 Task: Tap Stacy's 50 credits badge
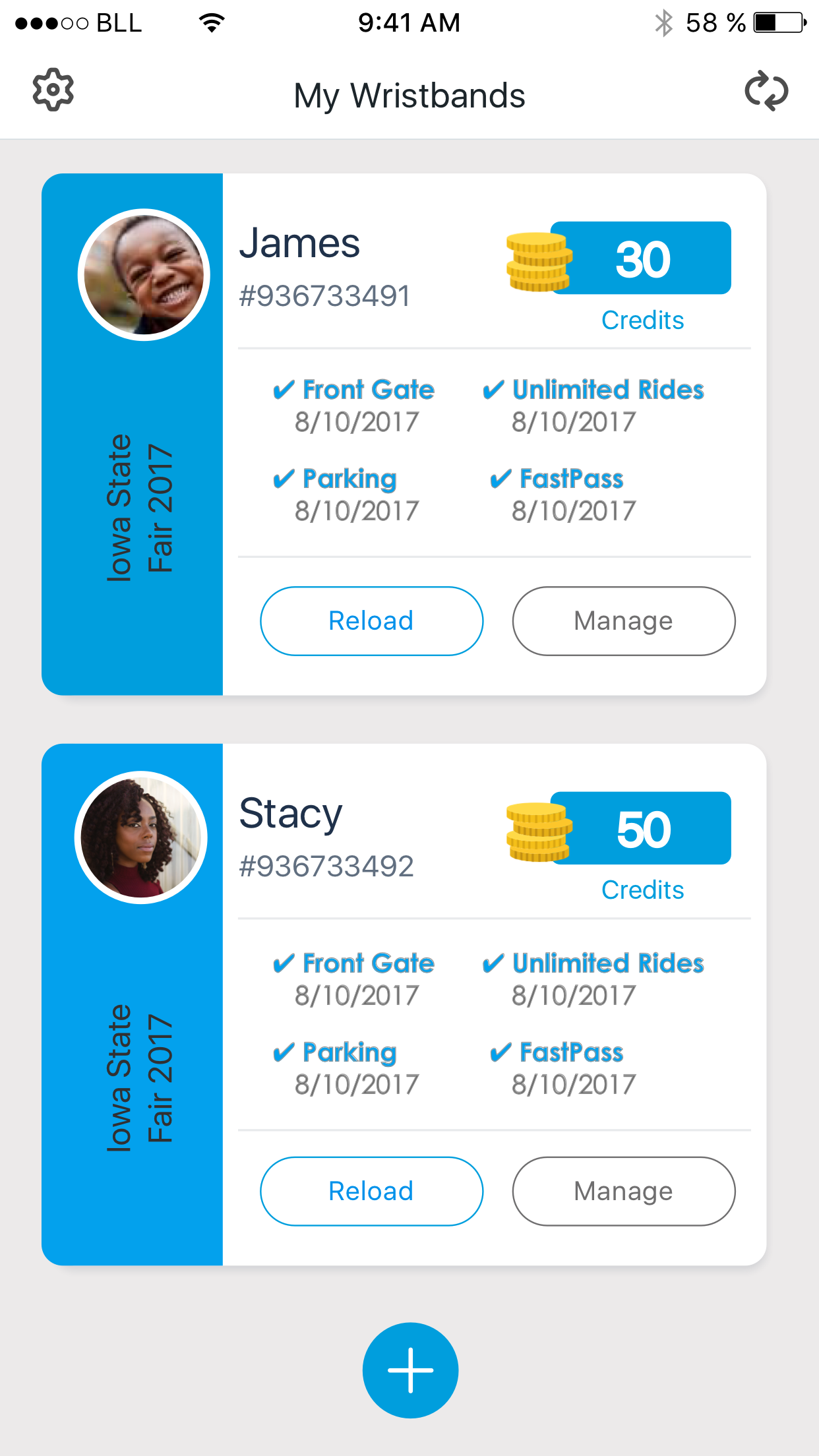(x=641, y=828)
